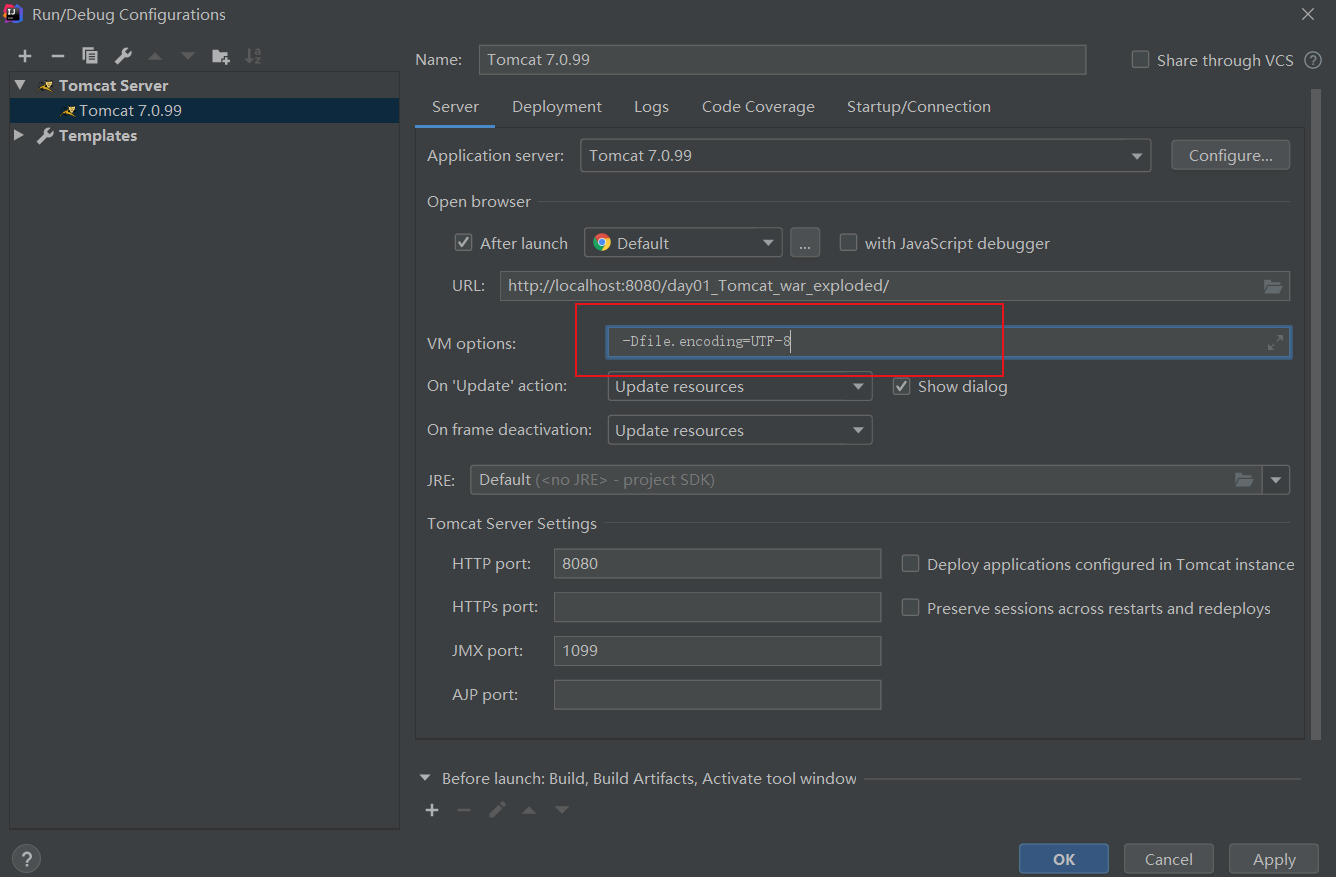This screenshot has width=1336, height=877.
Task: Remove configuration with minus icon
Action: (58, 56)
